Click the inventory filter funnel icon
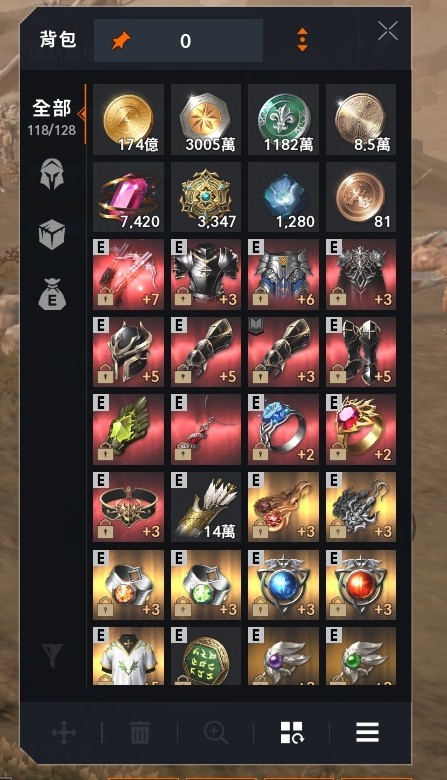The width and height of the screenshot is (447, 780). 52,655
